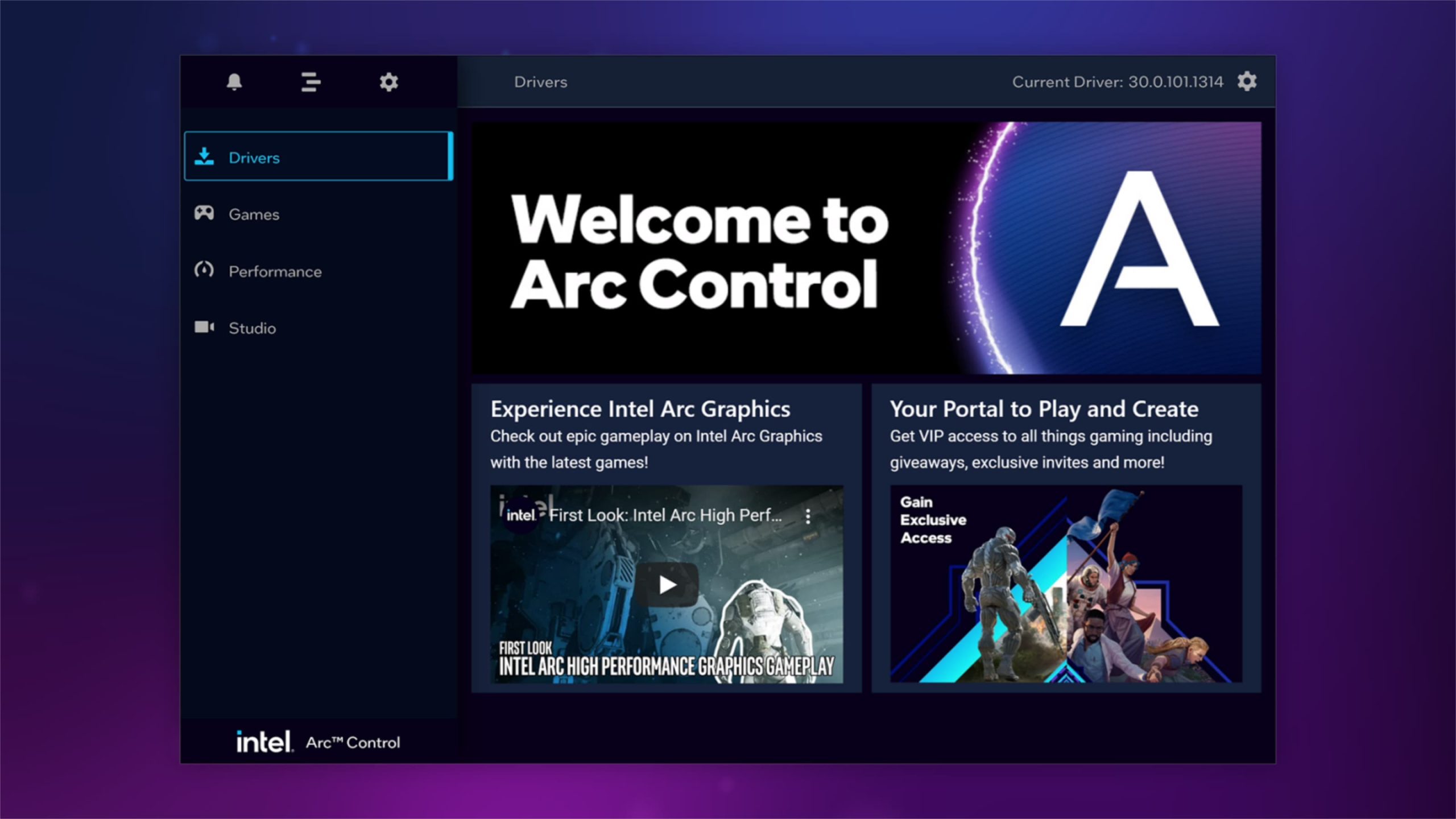Viewport: 1456px width, 819px height.
Task: Click the Welcome to Arc Control banner
Action: pos(866,249)
